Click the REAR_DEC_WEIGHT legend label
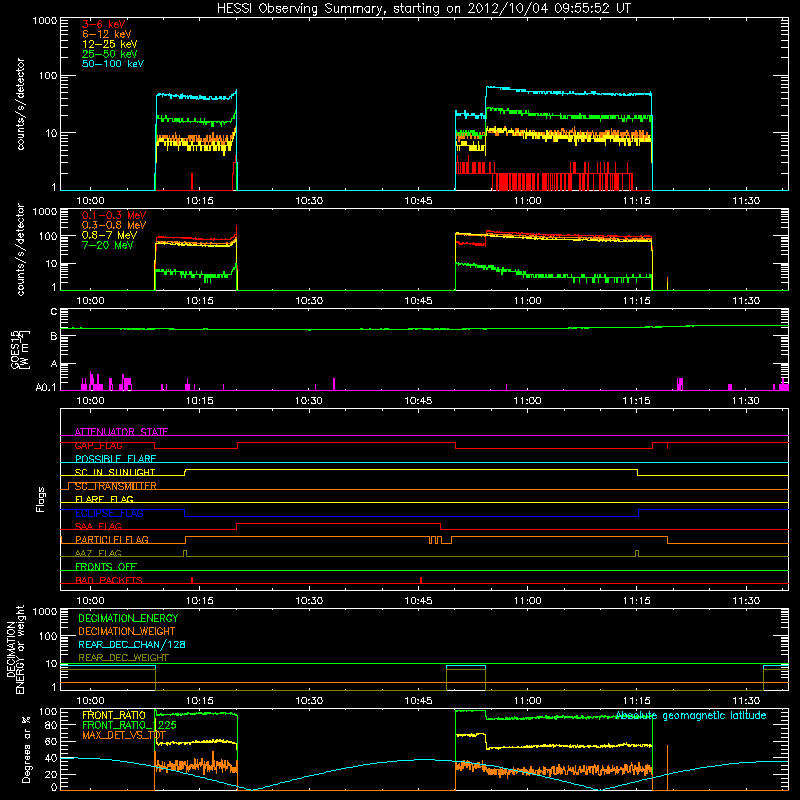Viewport: 800px width, 800px height. pyautogui.click(x=123, y=658)
